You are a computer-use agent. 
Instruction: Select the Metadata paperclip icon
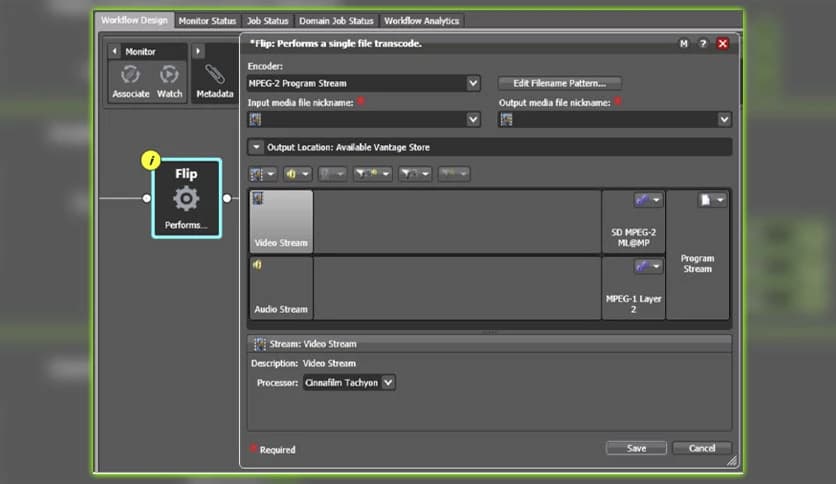pyautogui.click(x=214, y=75)
